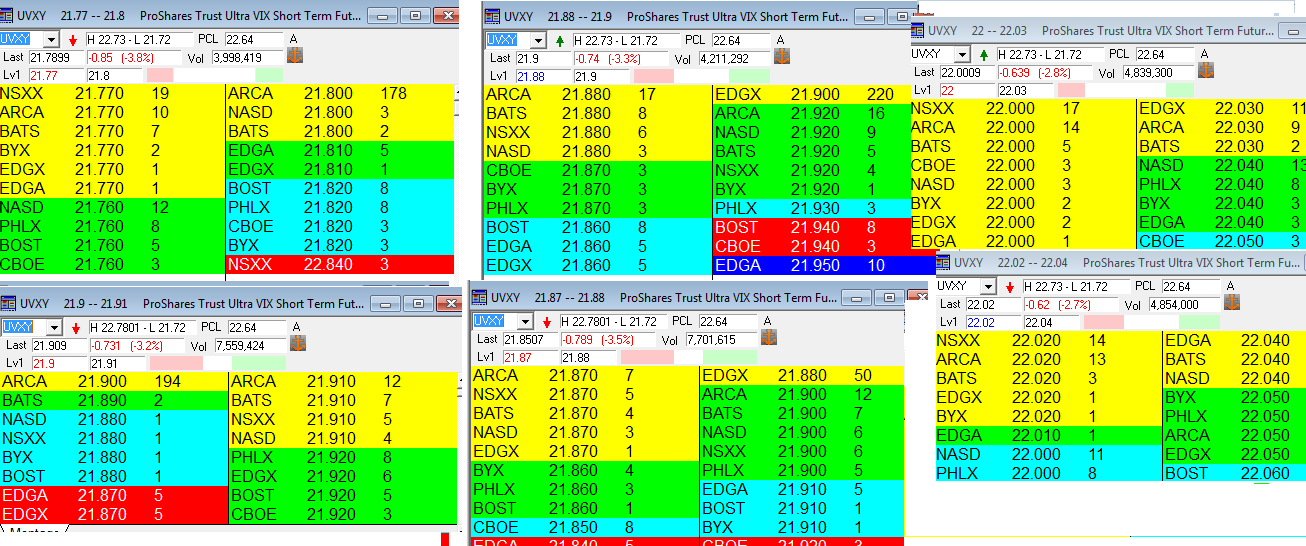The width and height of the screenshot is (1306, 546).
Task: Open the system menu icon of the 21.87 -- 21.88 window
Action: point(479,297)
